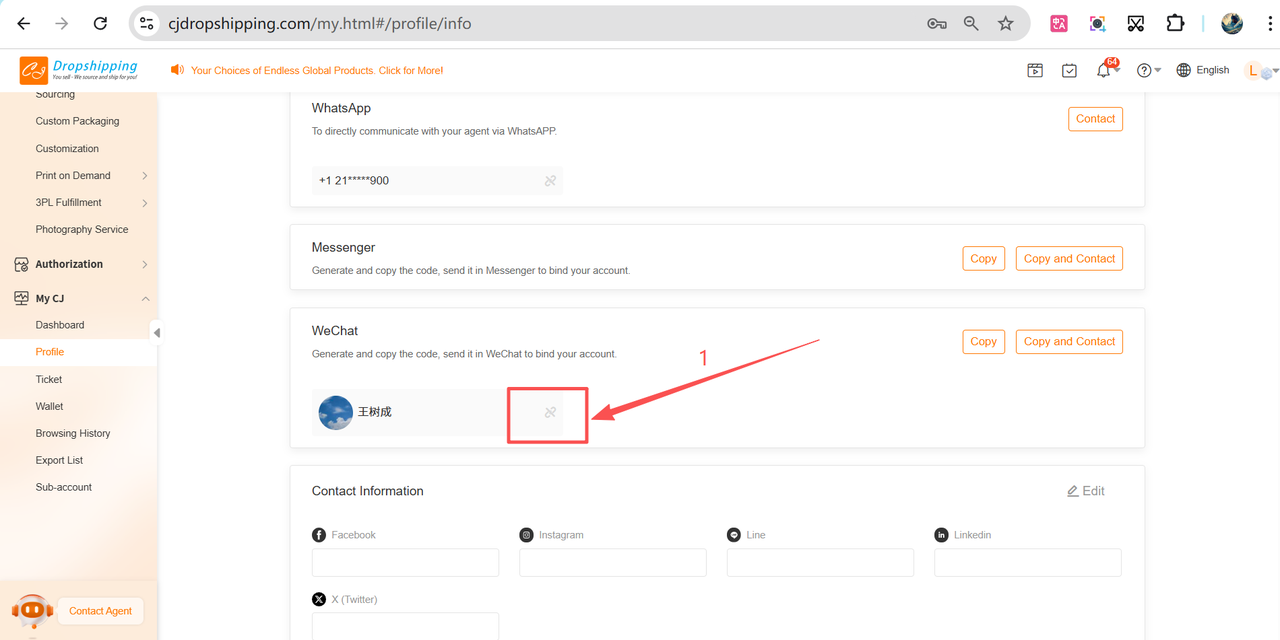The height and width of the screenshot is (640, 1280).
Task: Bookmark this page with star icon
Action: click(1006, 23)
